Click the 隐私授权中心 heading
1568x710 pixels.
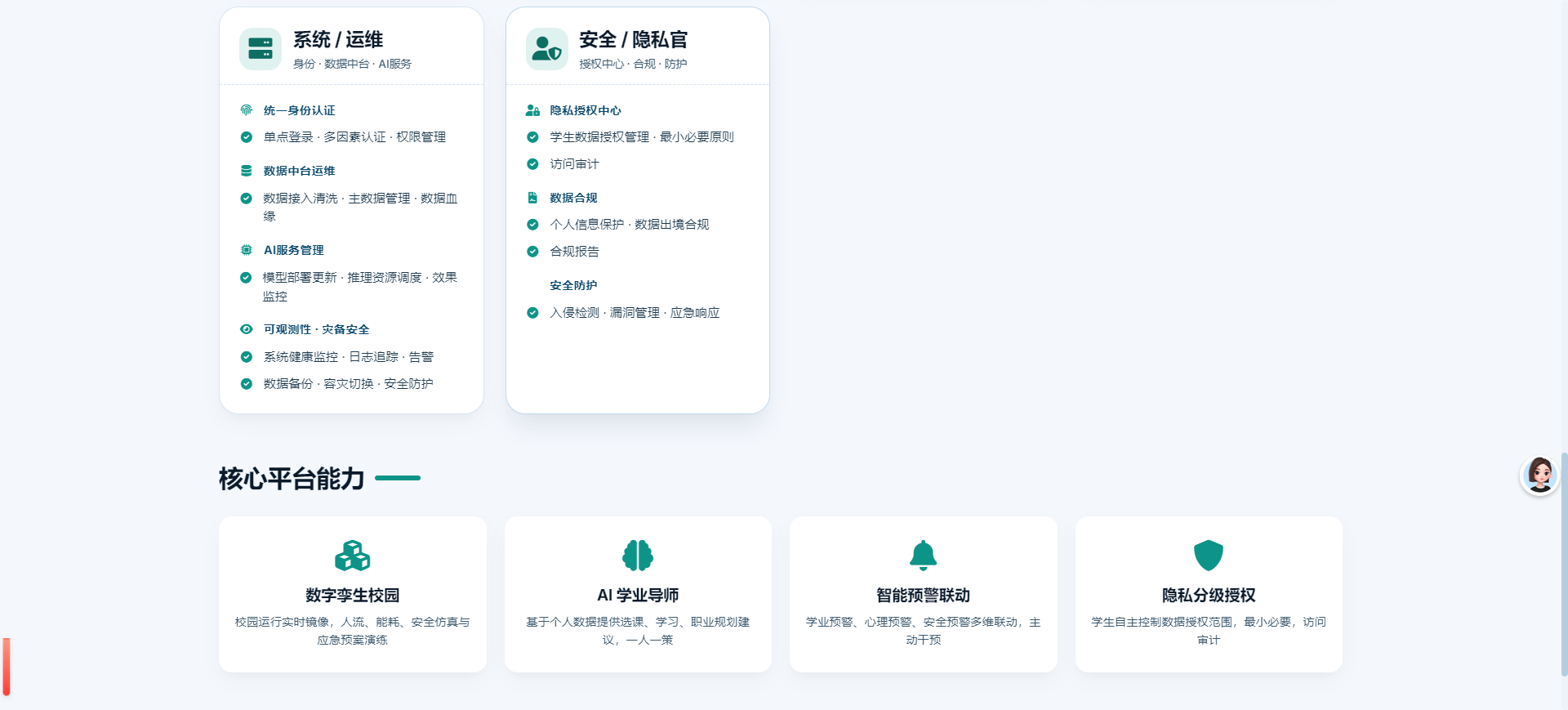[586, 110]
